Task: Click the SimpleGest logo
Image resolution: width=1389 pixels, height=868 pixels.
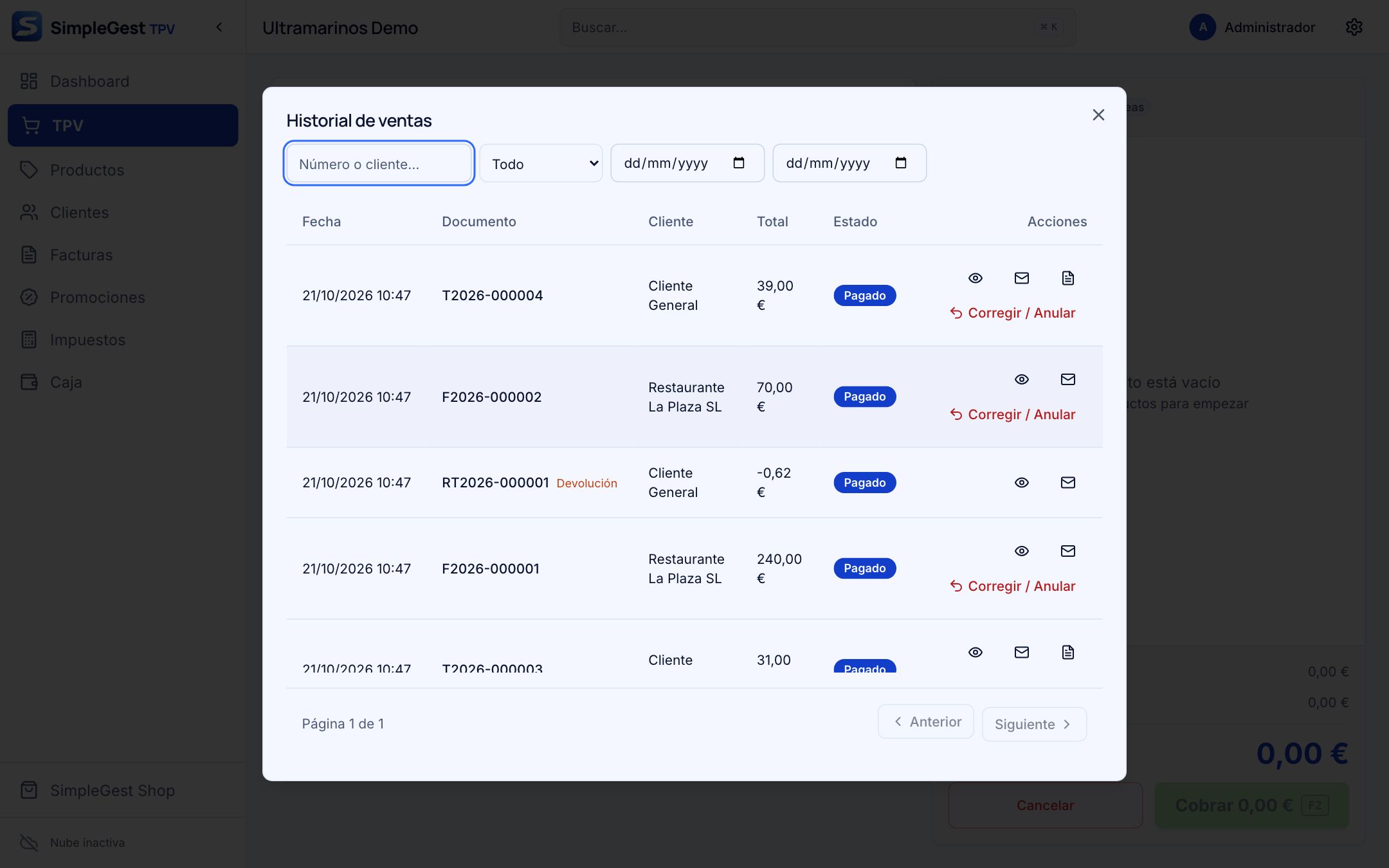Action: coord(27,27)
